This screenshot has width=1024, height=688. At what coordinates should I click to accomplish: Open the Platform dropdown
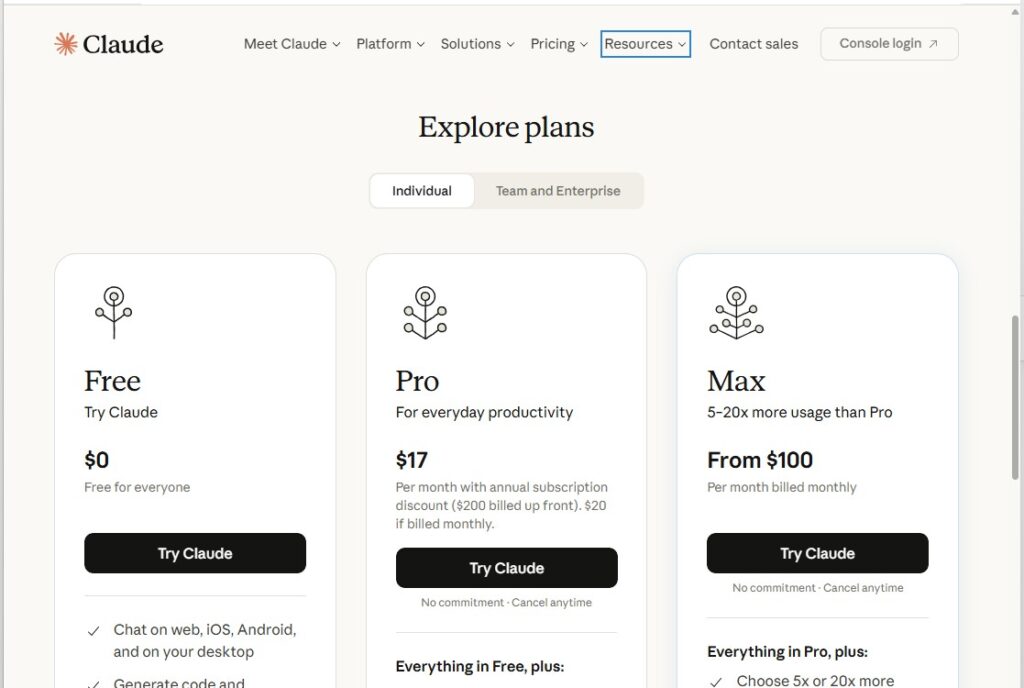point(391,44)
